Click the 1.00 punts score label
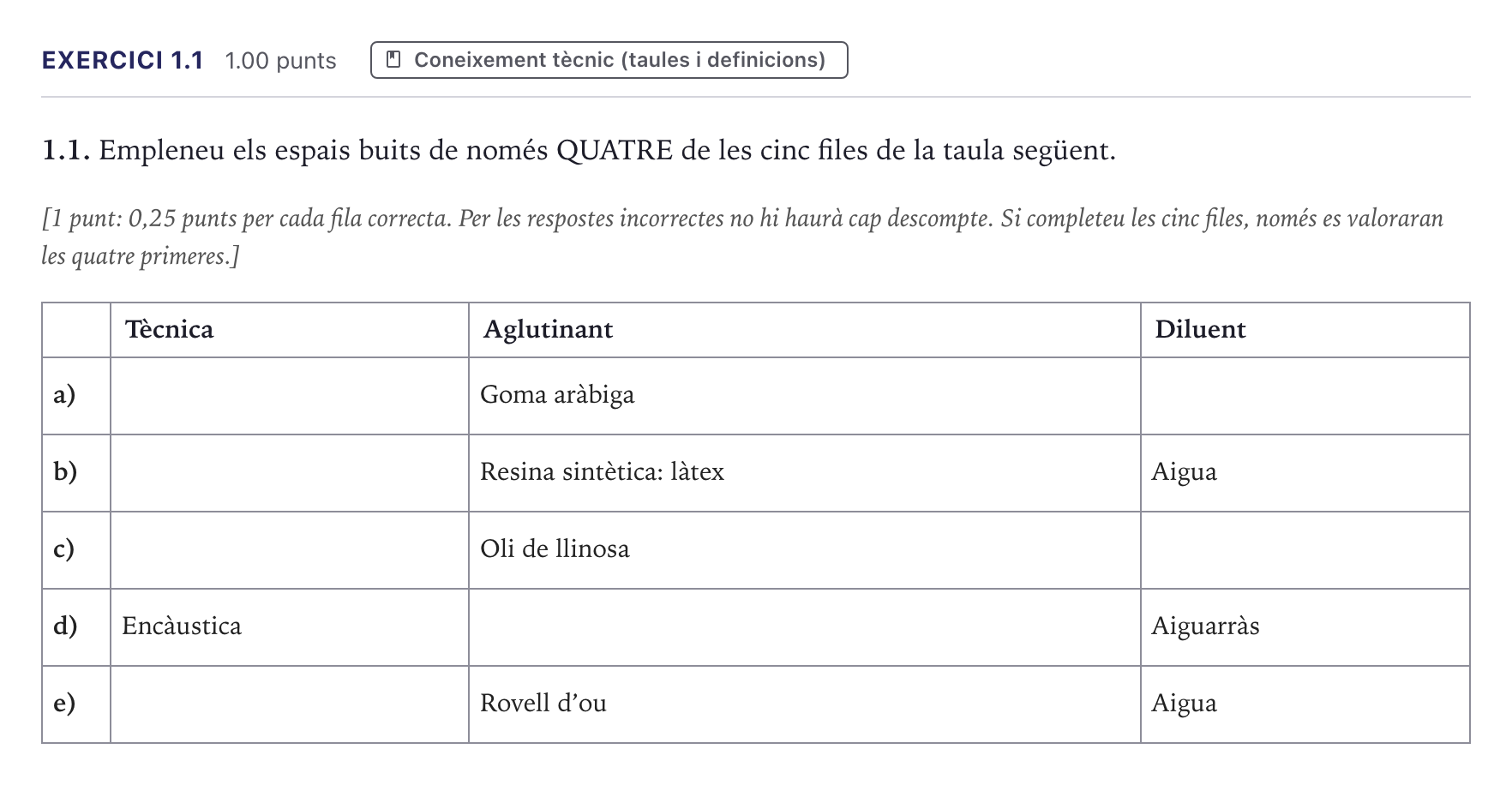This screenshot has width=1512, height=785. 280,61
